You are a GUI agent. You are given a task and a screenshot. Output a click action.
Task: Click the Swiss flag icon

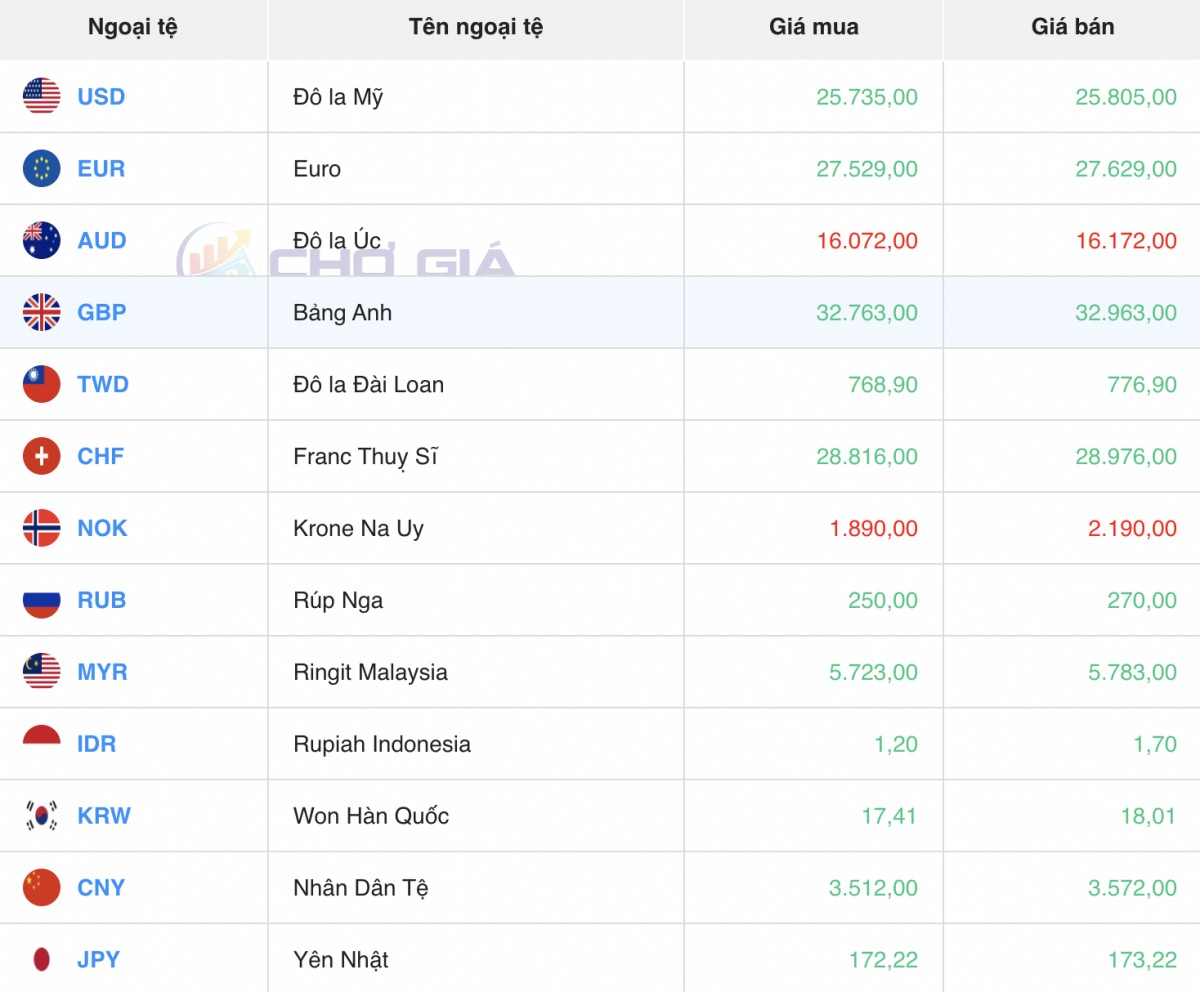tap(42, 457)
